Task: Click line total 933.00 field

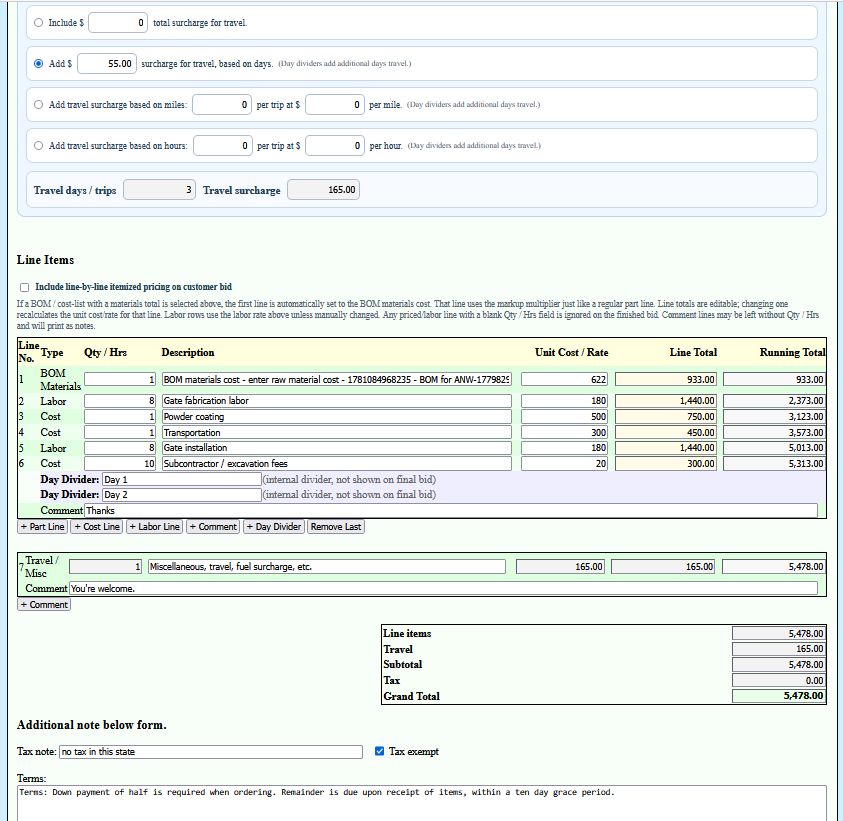Action: coord(666,379)
